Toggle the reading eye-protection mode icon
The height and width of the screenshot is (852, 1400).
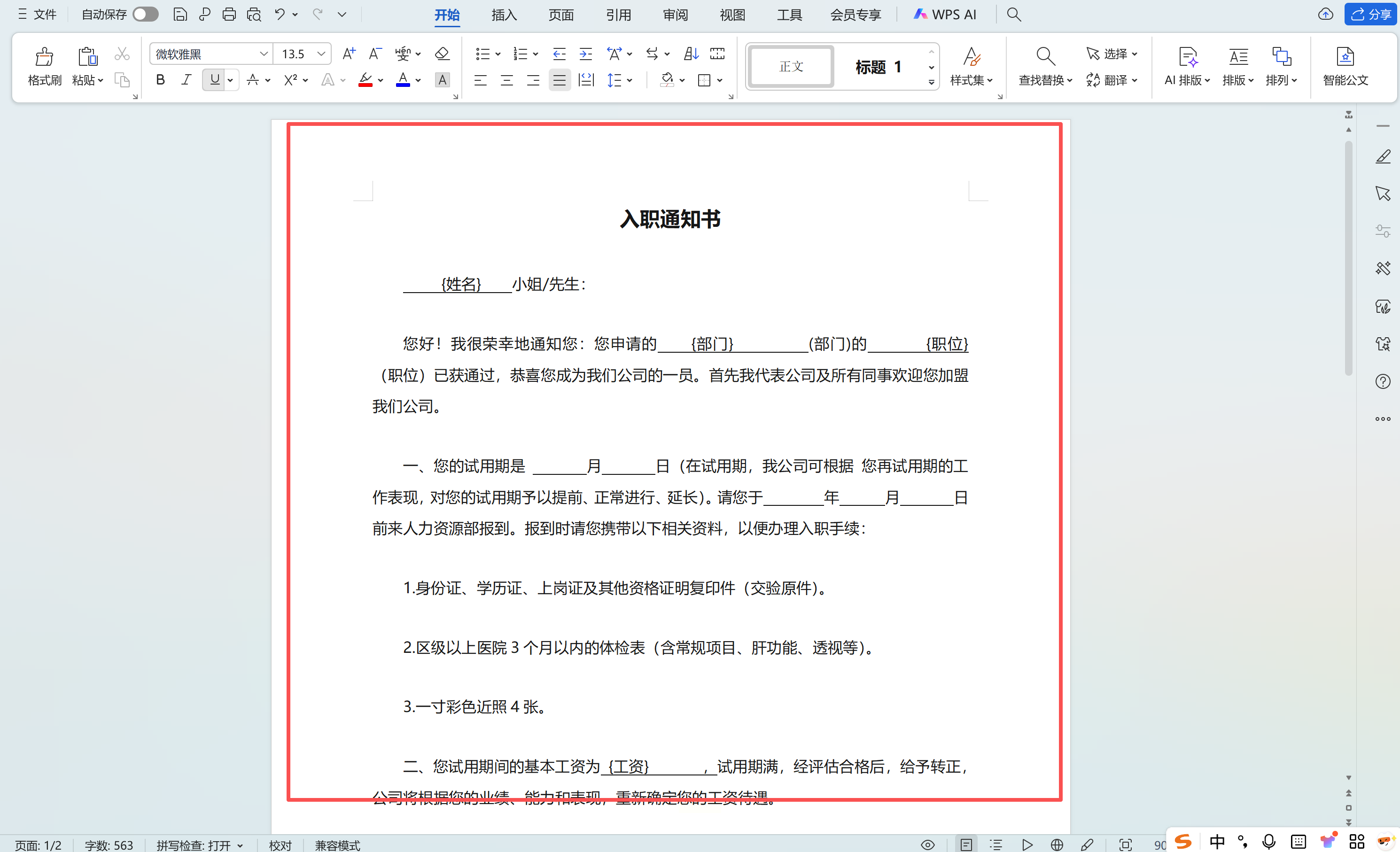[927, 844]
